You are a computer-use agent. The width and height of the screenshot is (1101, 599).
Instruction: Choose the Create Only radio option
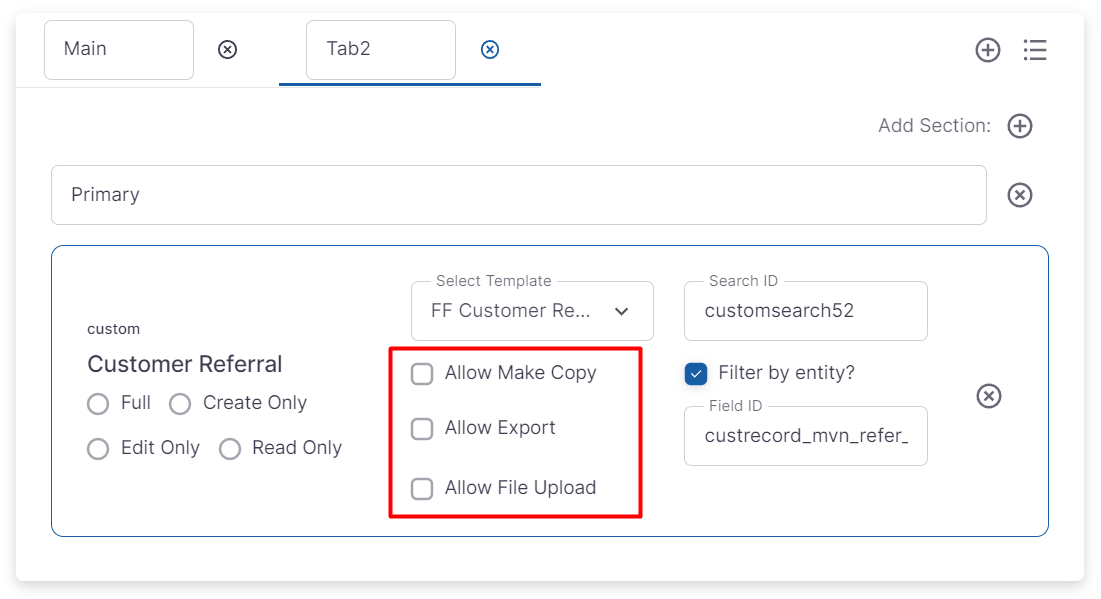point(180,404)
